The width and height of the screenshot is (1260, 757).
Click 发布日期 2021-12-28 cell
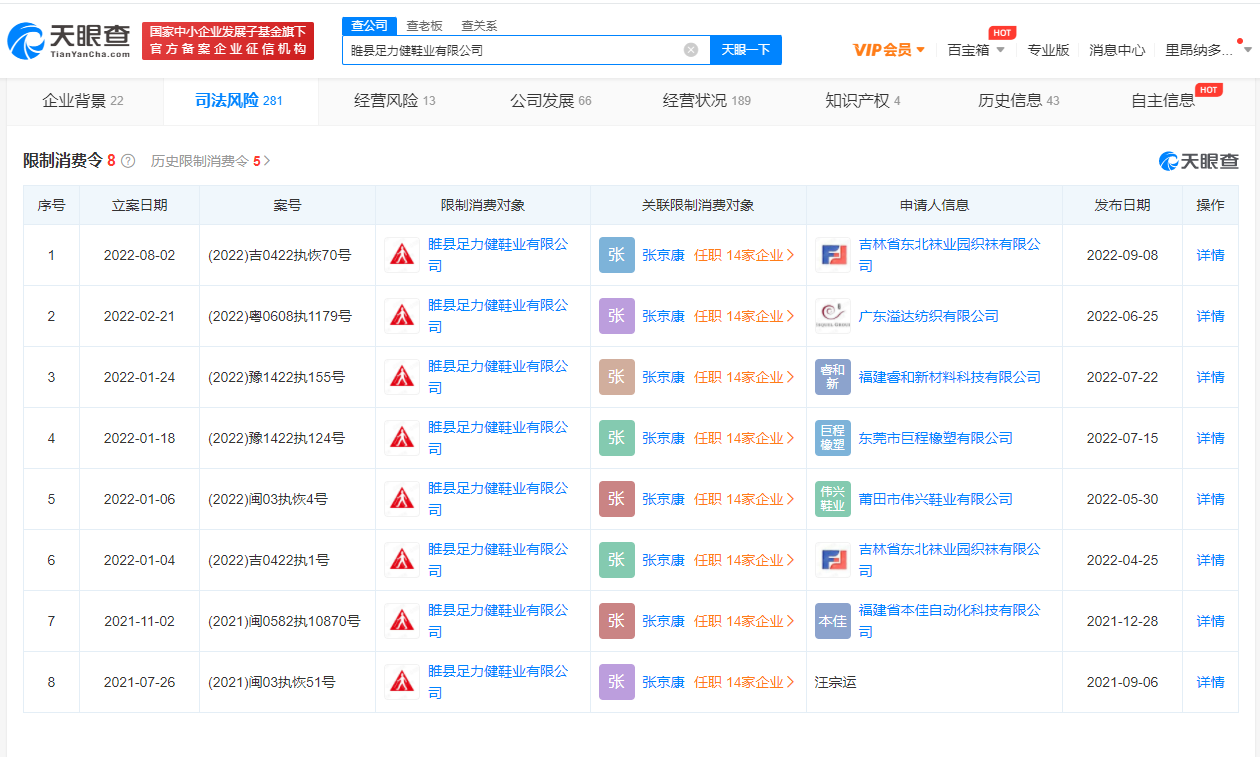click(x=1122, y=621)
